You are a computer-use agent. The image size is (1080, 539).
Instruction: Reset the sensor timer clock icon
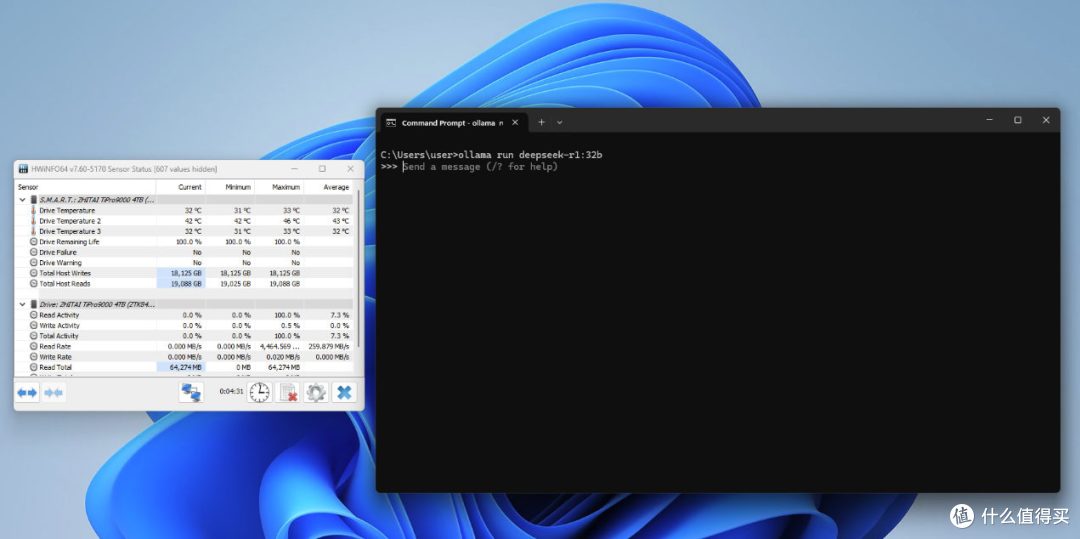pos(260,393)
